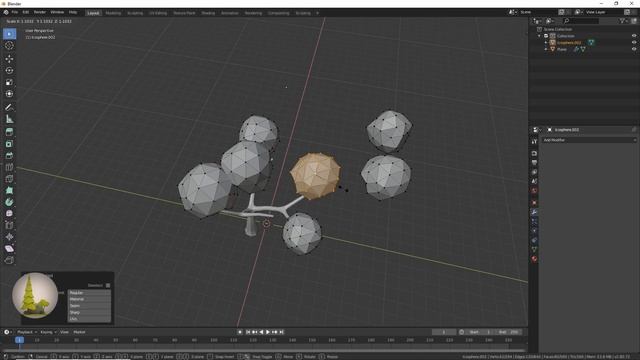Hide the Icosphere.002 object in outliner
Screen dimensions: 640x360
coord(634,42)
